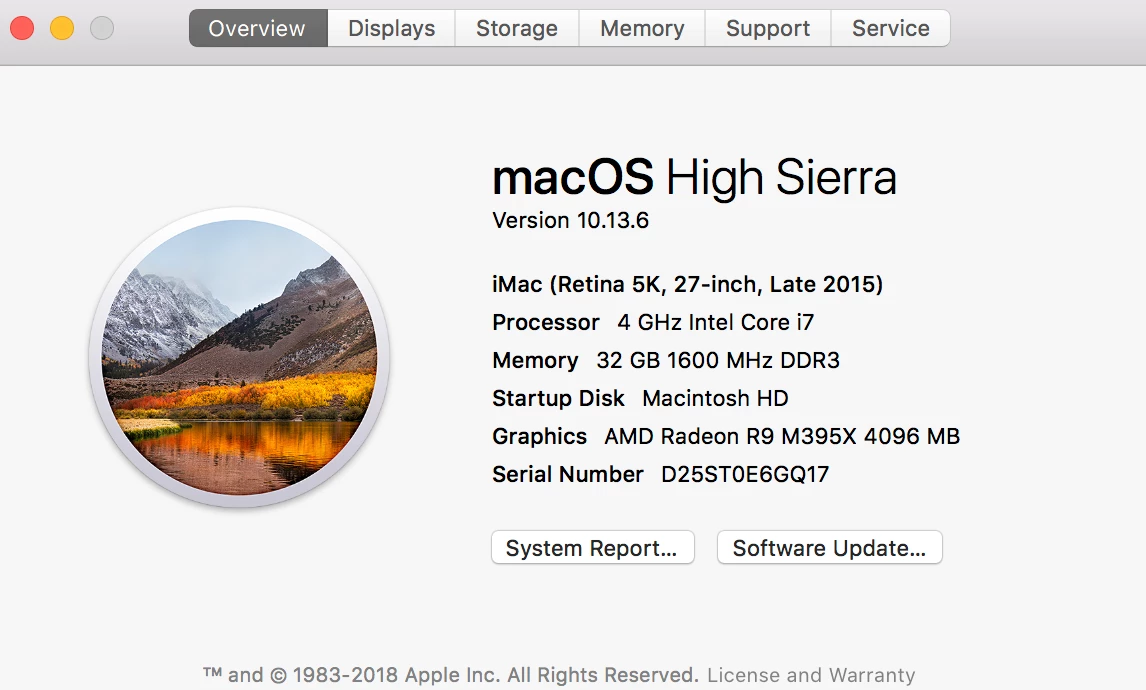Click the serial number D25ST0E6GQ17
Viewport: 1146px width, 690px height.
(745, 474)
